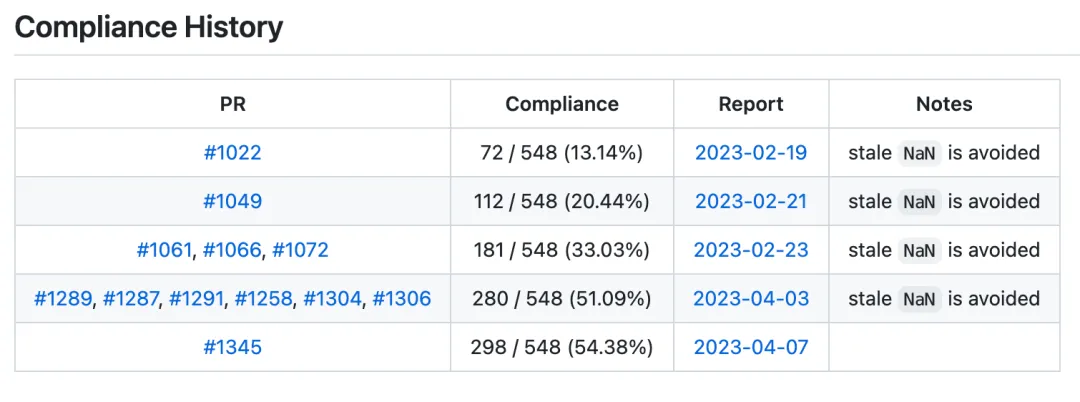
Task: Open pull request #1022 link
Action: pos(233,153)
